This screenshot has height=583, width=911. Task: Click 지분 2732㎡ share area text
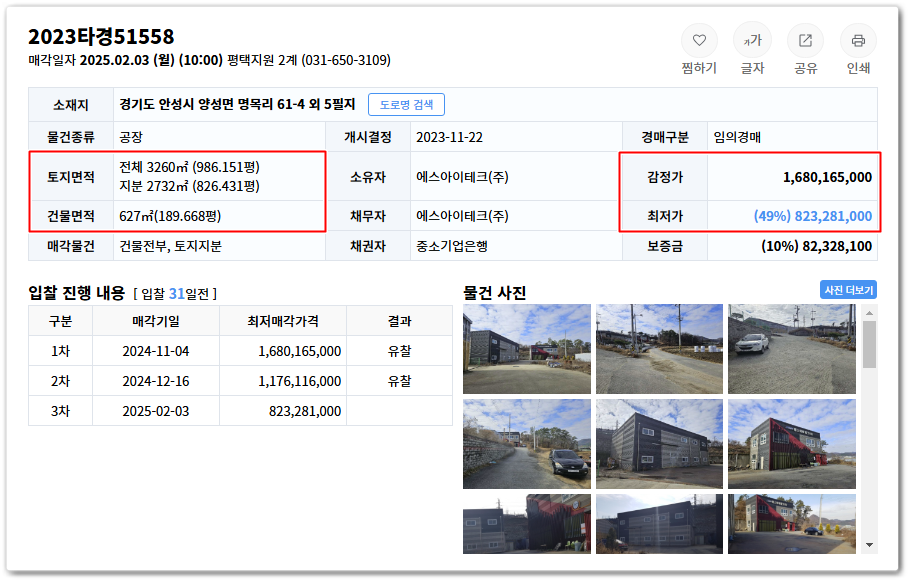(189, 186)
